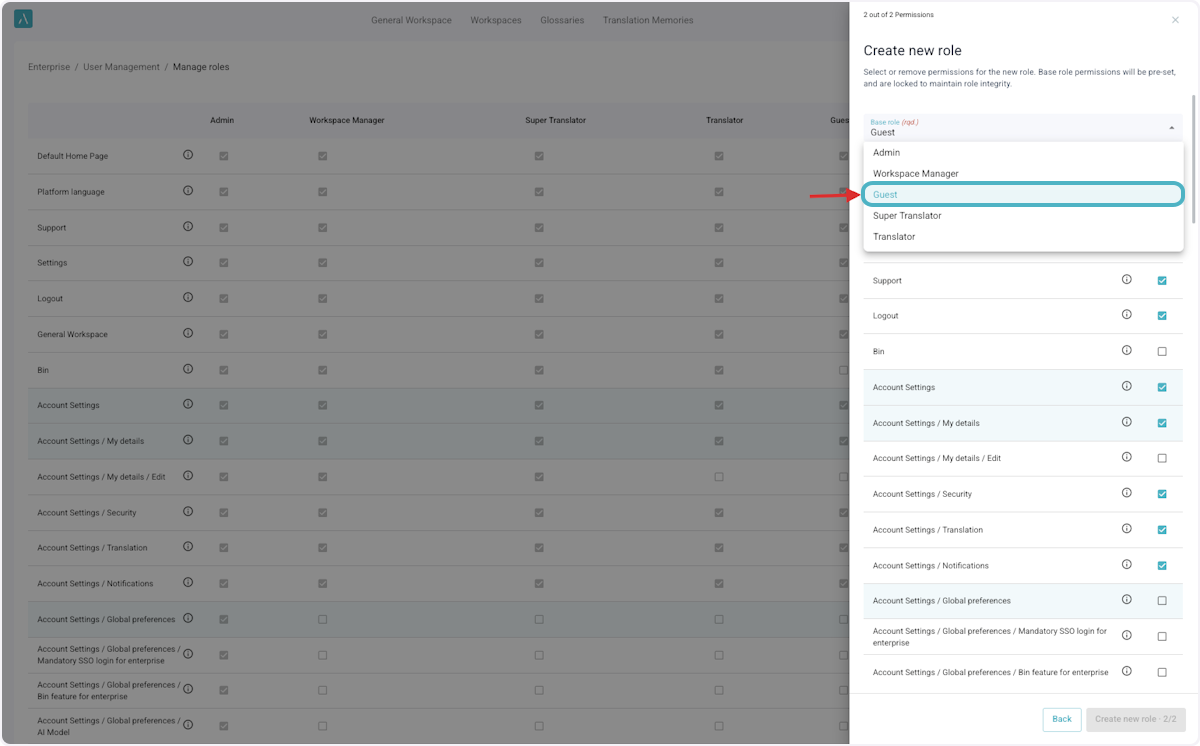Open the Glossaries tab
This screenshot has width=1200, height=746.
click(x=562, y=20)
